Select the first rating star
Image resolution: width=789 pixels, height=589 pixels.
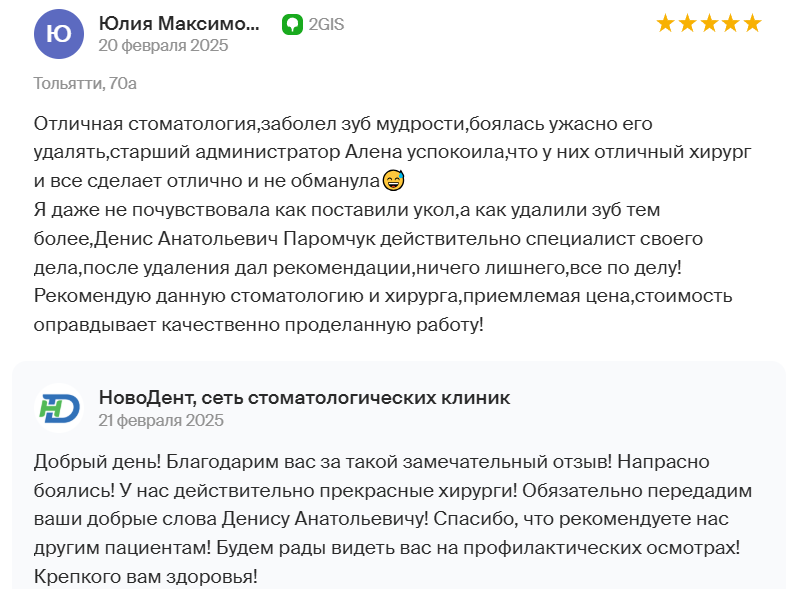665,24
